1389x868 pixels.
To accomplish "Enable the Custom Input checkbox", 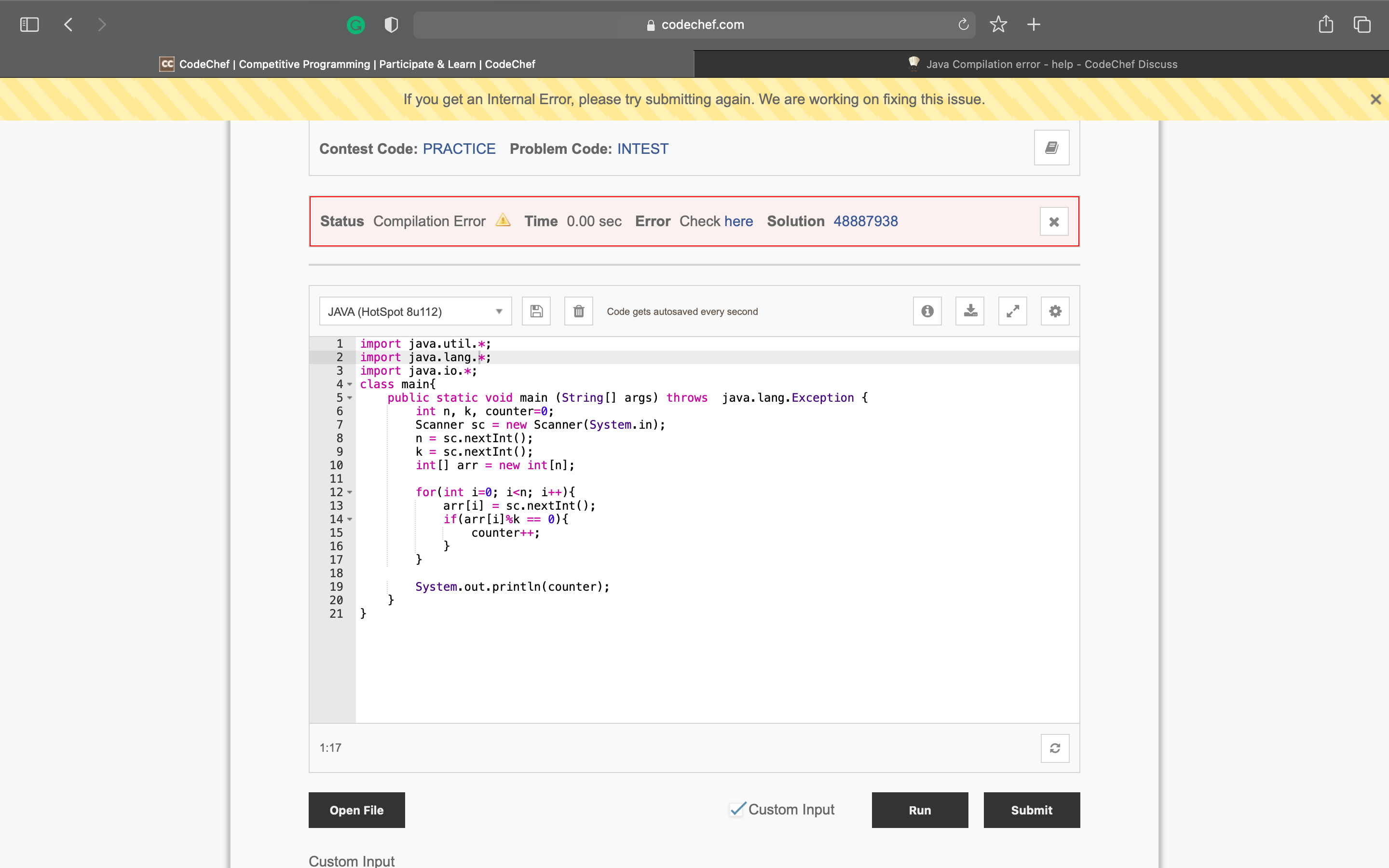I will tap(737, 809).
